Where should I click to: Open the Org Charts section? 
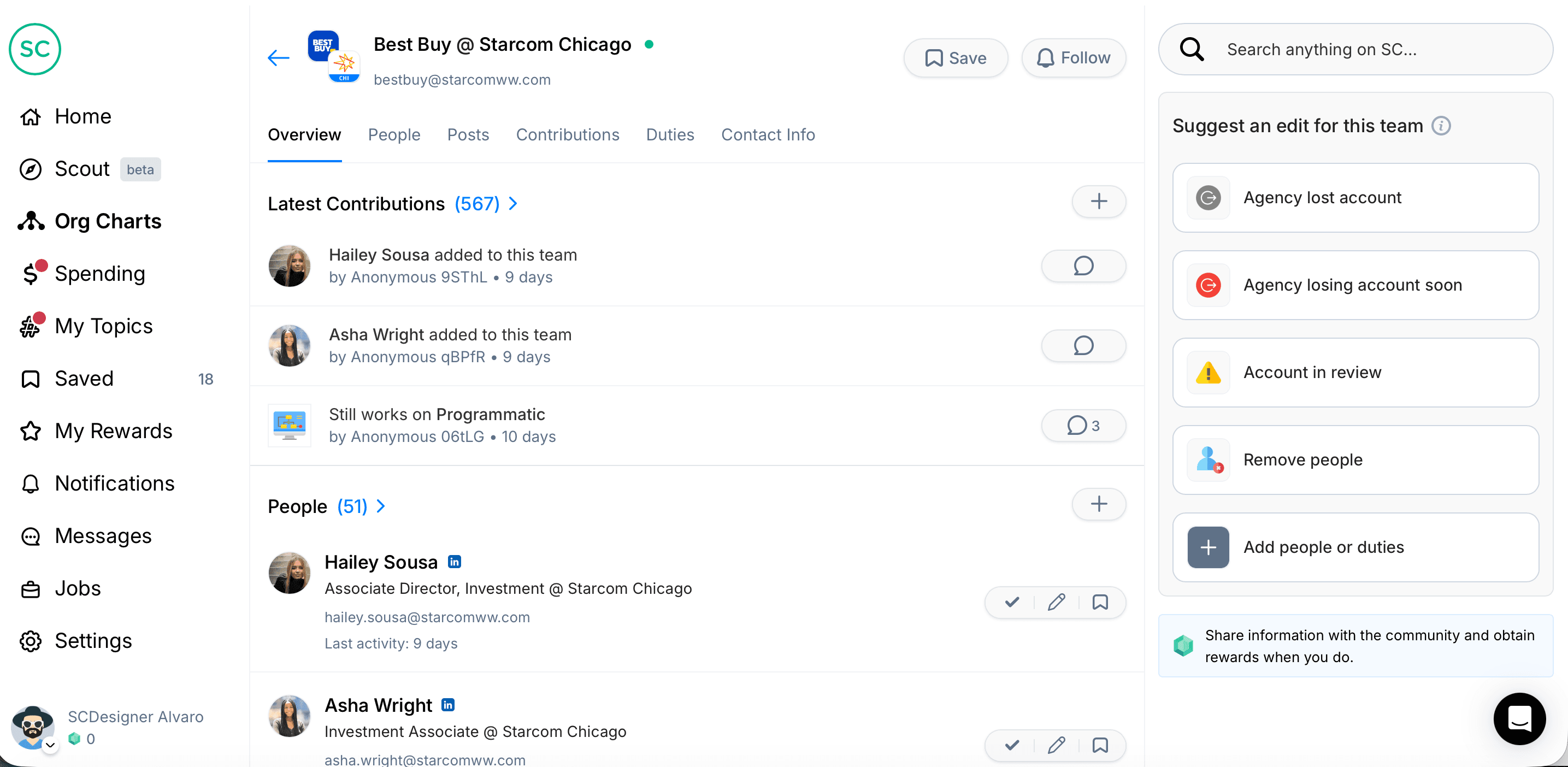pos(107,221)
